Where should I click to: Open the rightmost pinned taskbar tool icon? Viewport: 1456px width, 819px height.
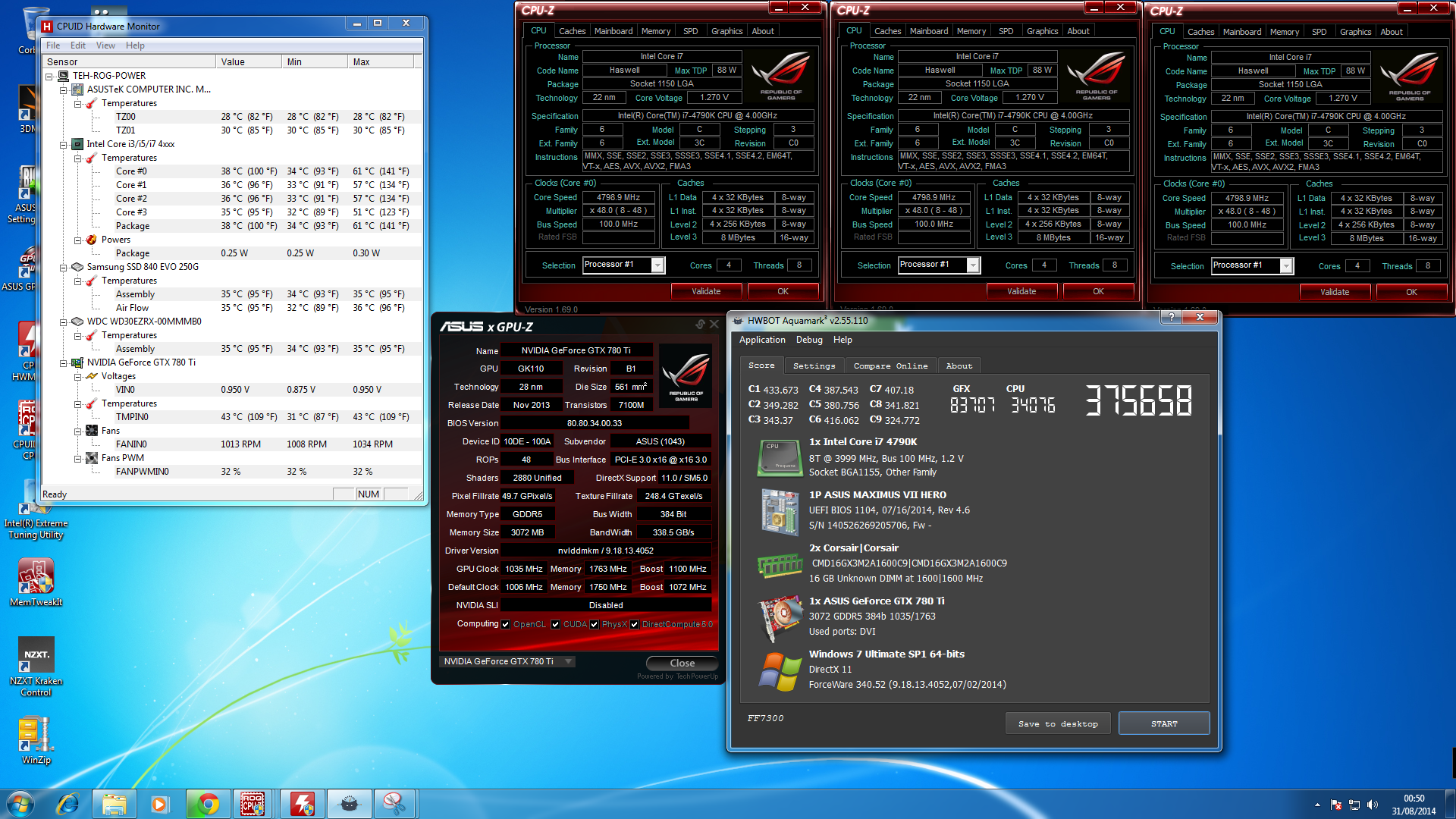coord(394,804)
